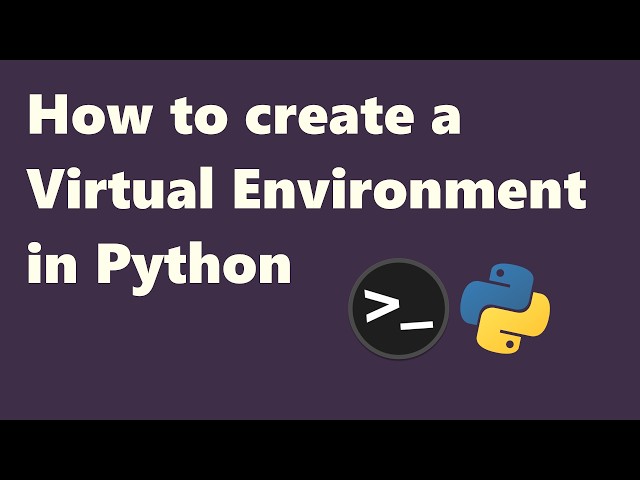Click the Python logo
This screenshot has width=640, height=480.
click(x=505, y=309)
